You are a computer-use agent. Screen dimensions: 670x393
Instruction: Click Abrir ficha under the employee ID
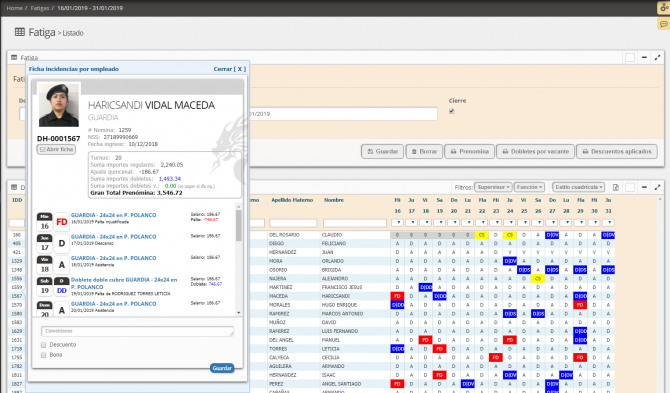[56, 150]
